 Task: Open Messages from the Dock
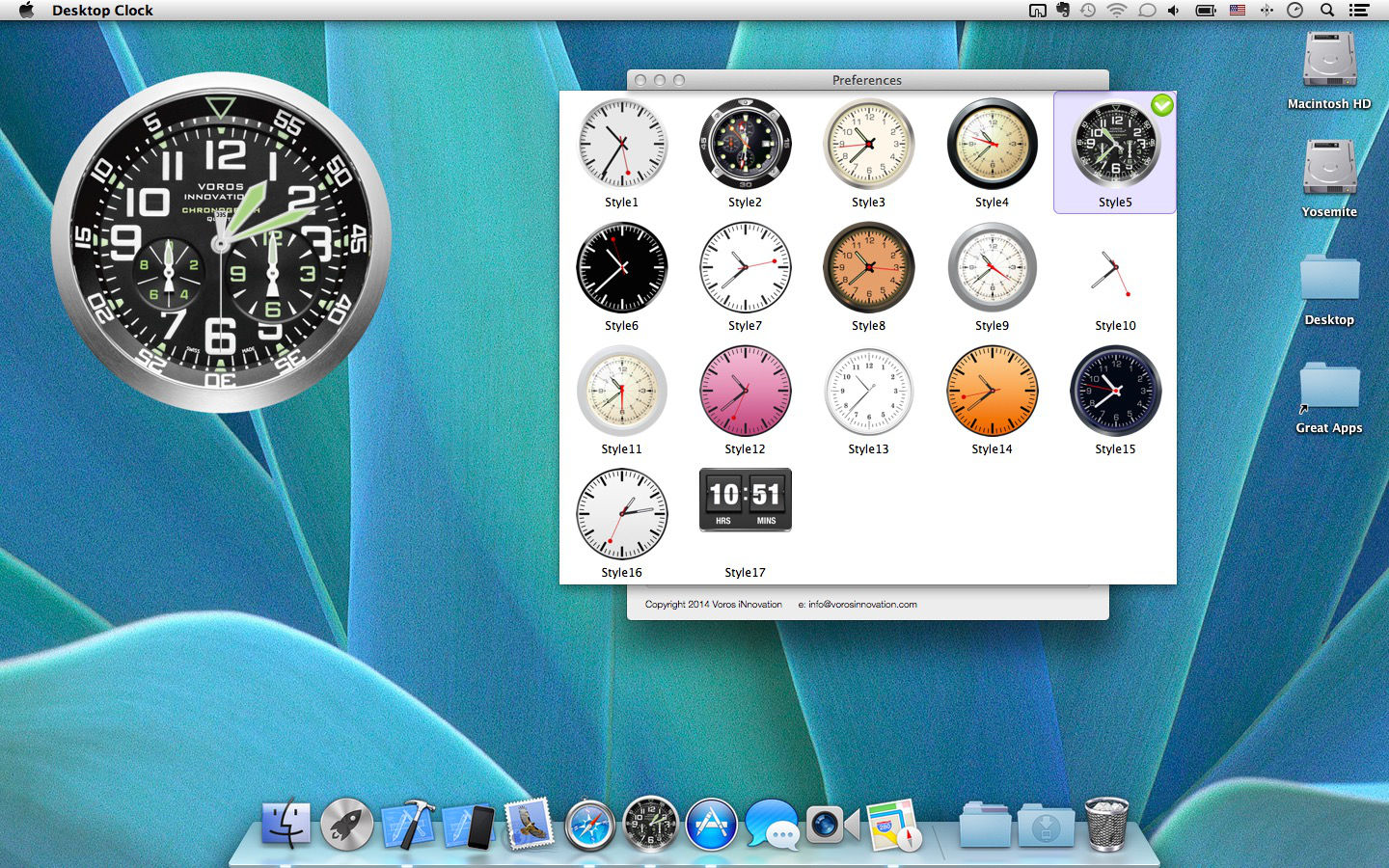click(773, 826)
